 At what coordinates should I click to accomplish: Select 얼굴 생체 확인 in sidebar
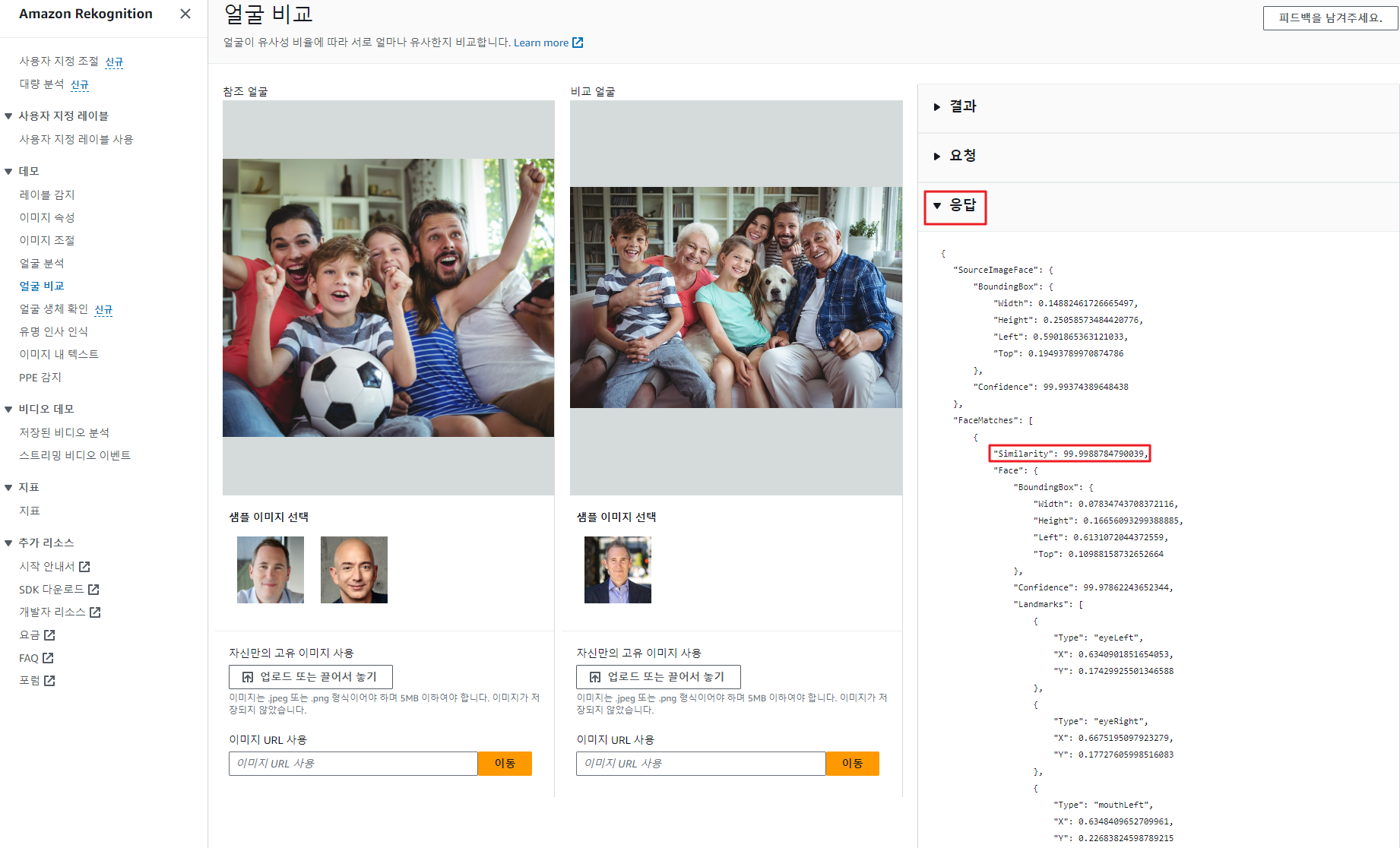[53, 309]
